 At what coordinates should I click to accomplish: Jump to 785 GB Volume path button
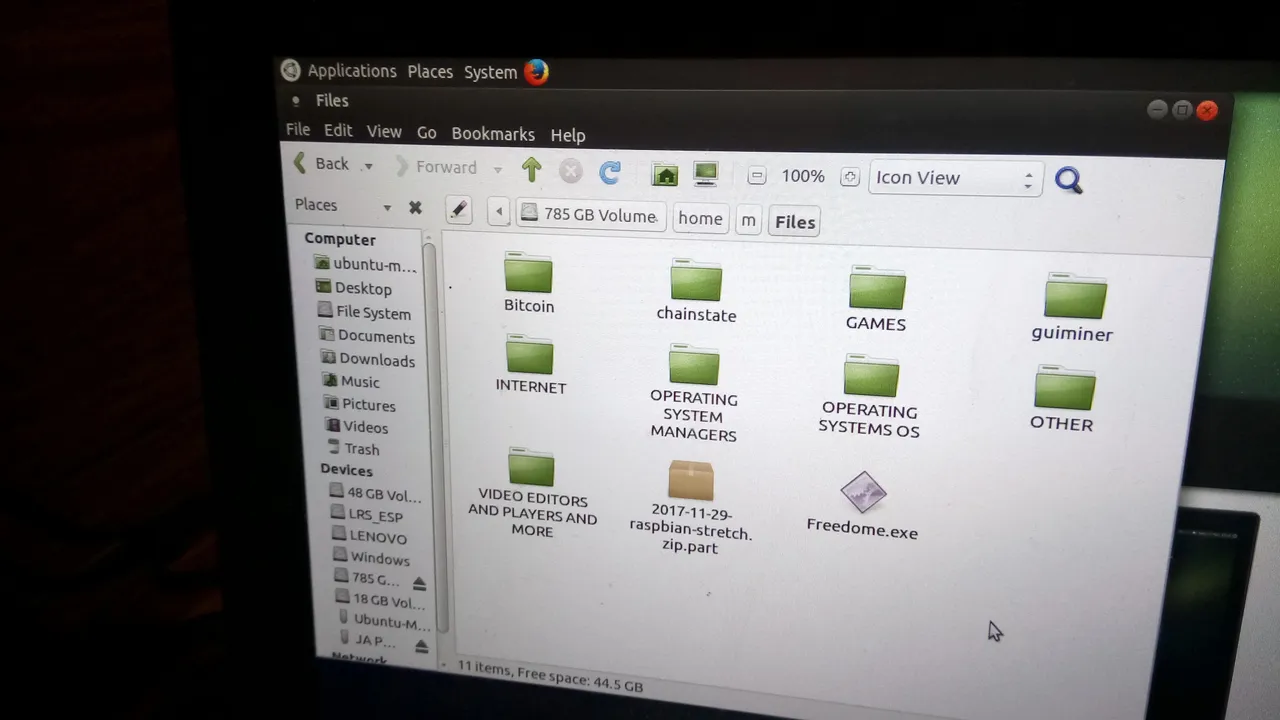click(x=591, y=215)
